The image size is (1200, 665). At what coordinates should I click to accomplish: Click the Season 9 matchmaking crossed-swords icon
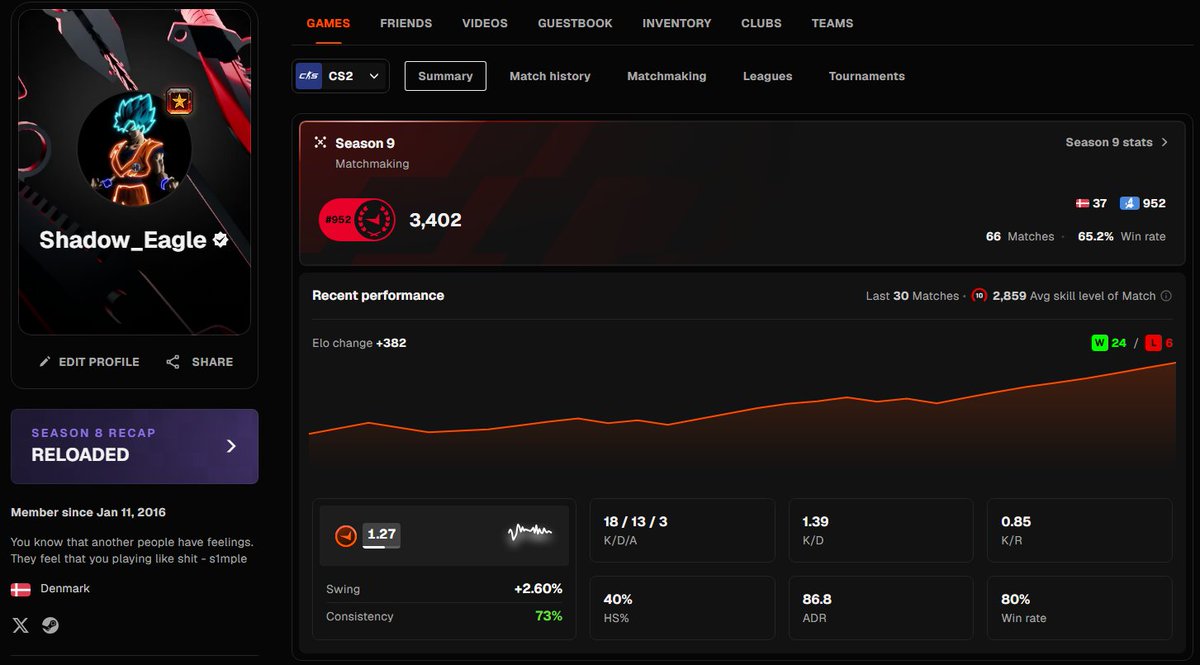[x=320, y=143]
